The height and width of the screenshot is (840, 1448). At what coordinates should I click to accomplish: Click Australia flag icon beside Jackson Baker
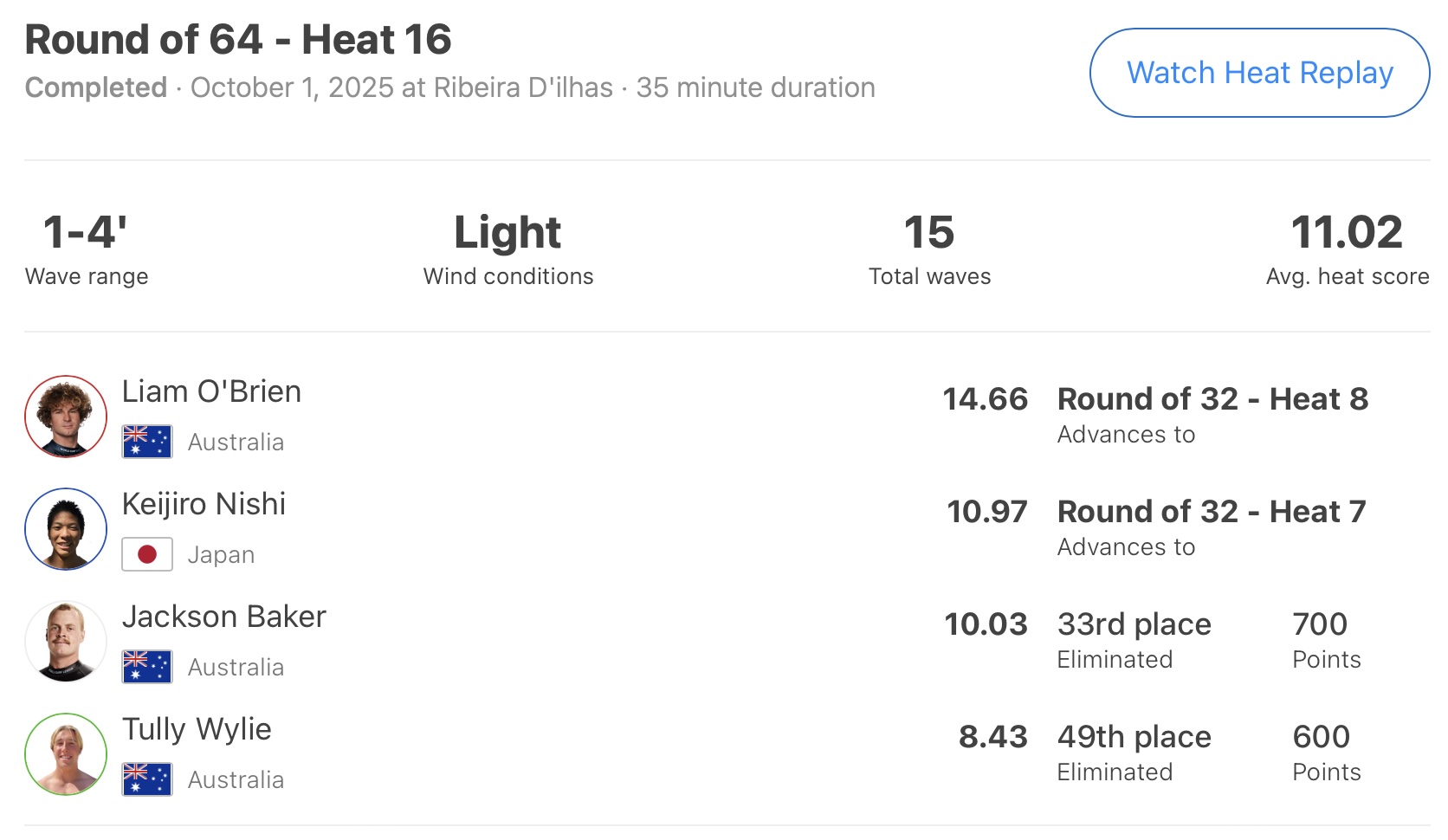(x=147, y=667)
